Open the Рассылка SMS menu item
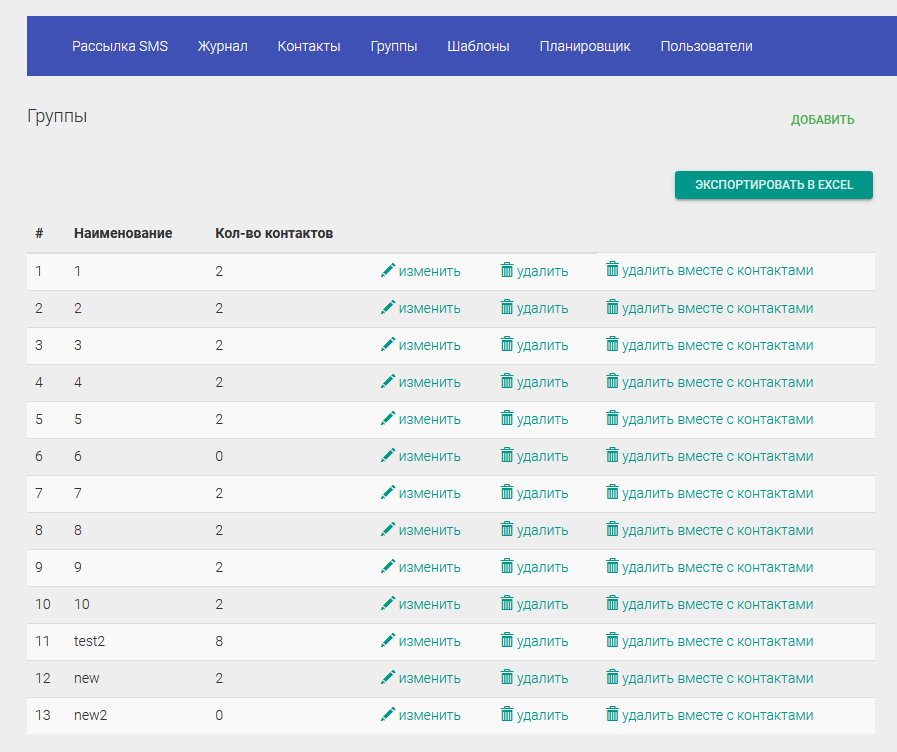The image size is (897, 752). pos(120,46)
